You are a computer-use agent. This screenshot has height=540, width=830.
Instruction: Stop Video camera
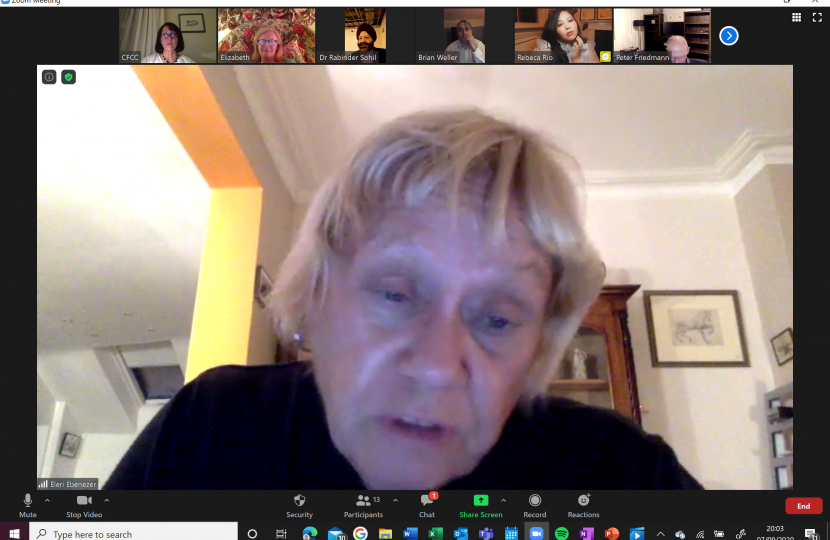click(84, 504)
